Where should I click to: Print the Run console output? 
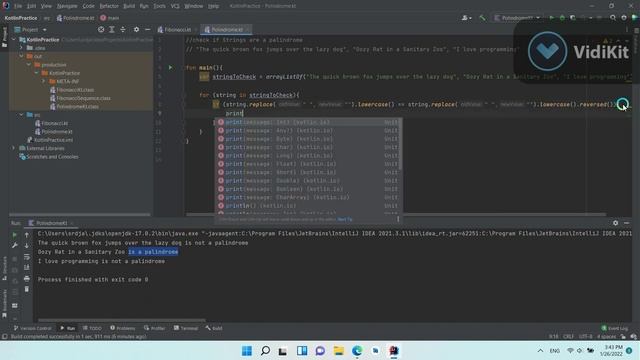pyautogui.click(x=27, y=278)
